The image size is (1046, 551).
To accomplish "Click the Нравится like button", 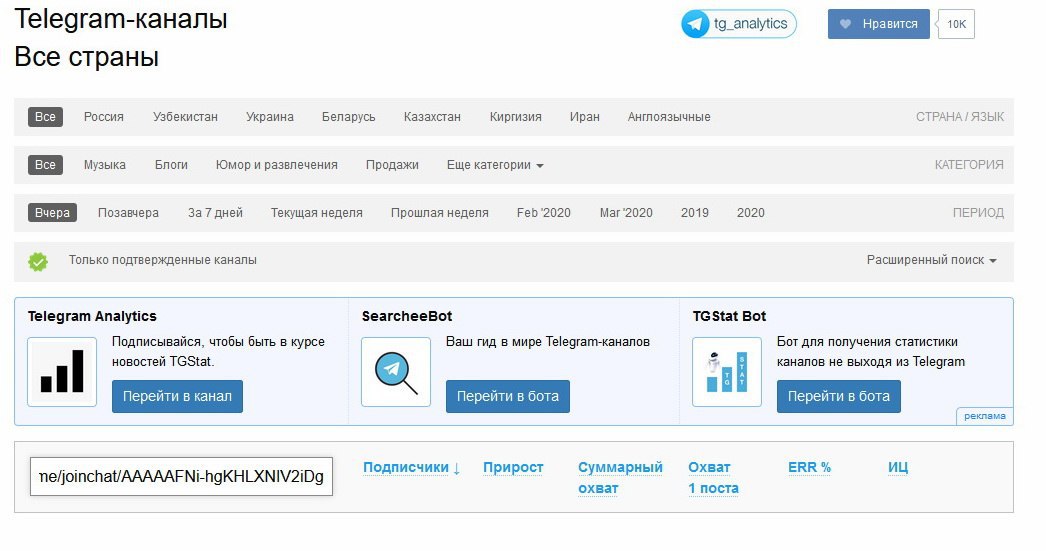I will tap(879, 24).
